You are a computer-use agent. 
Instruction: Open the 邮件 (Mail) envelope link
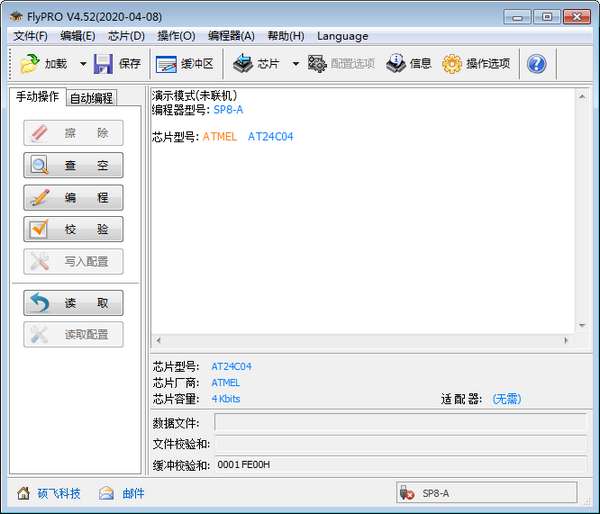[107, 493]
